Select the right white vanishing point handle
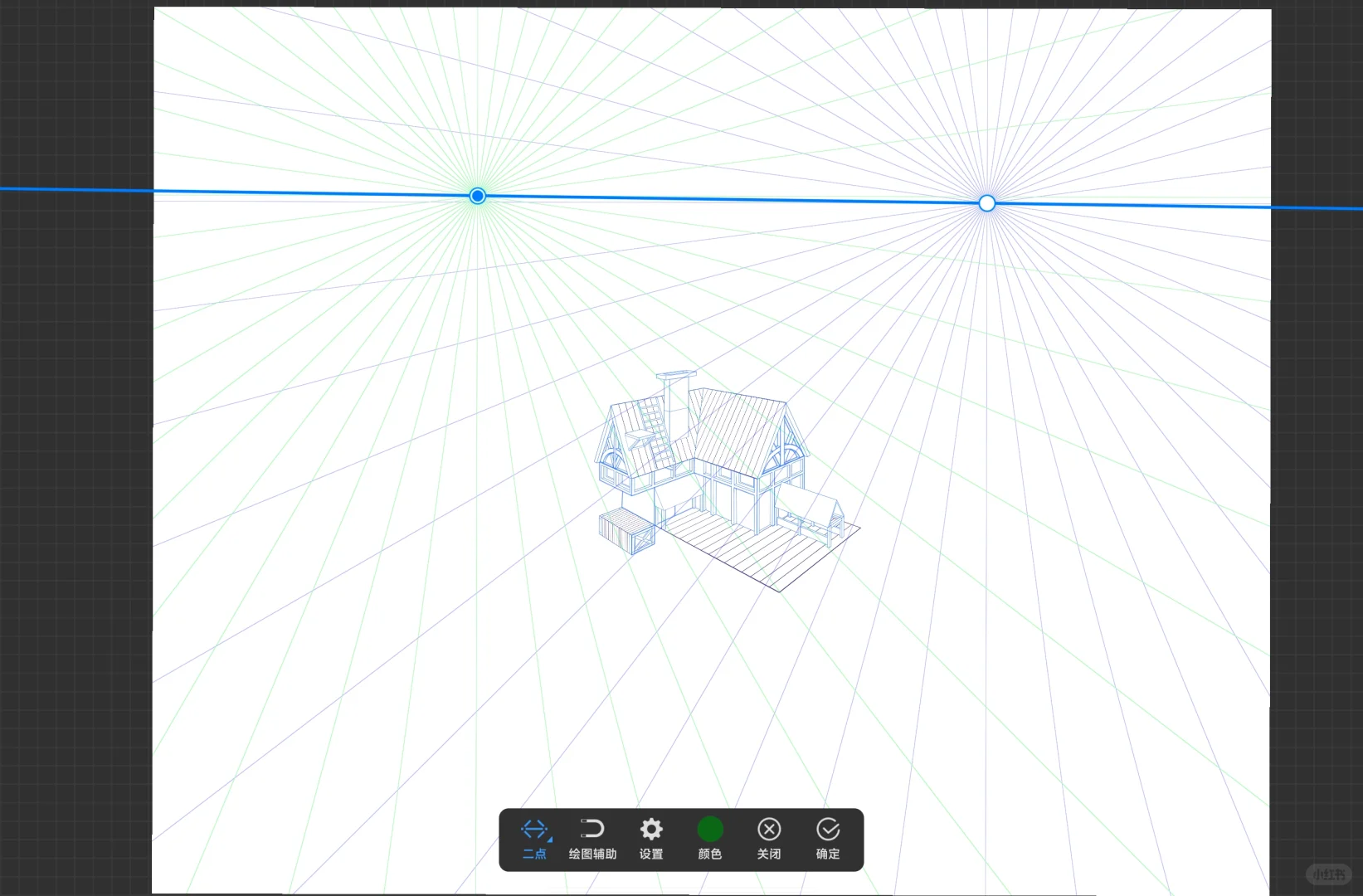 [x=986, y=203]
